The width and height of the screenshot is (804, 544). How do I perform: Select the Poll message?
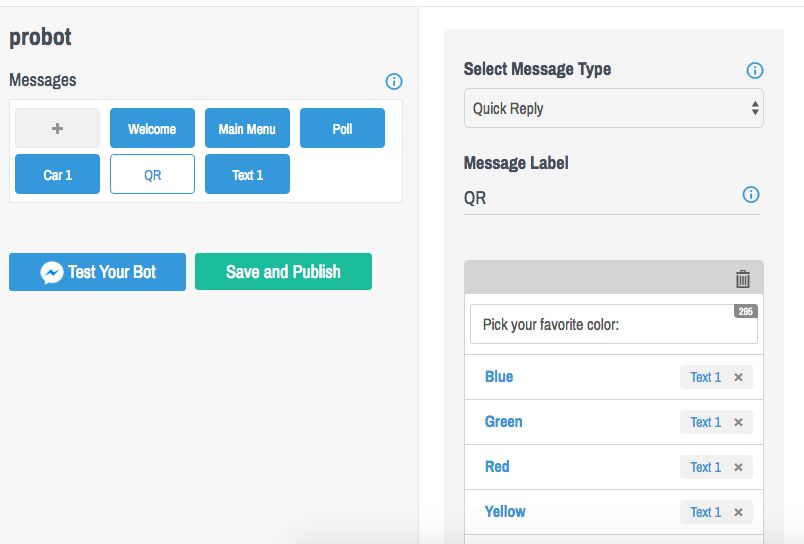343,128
